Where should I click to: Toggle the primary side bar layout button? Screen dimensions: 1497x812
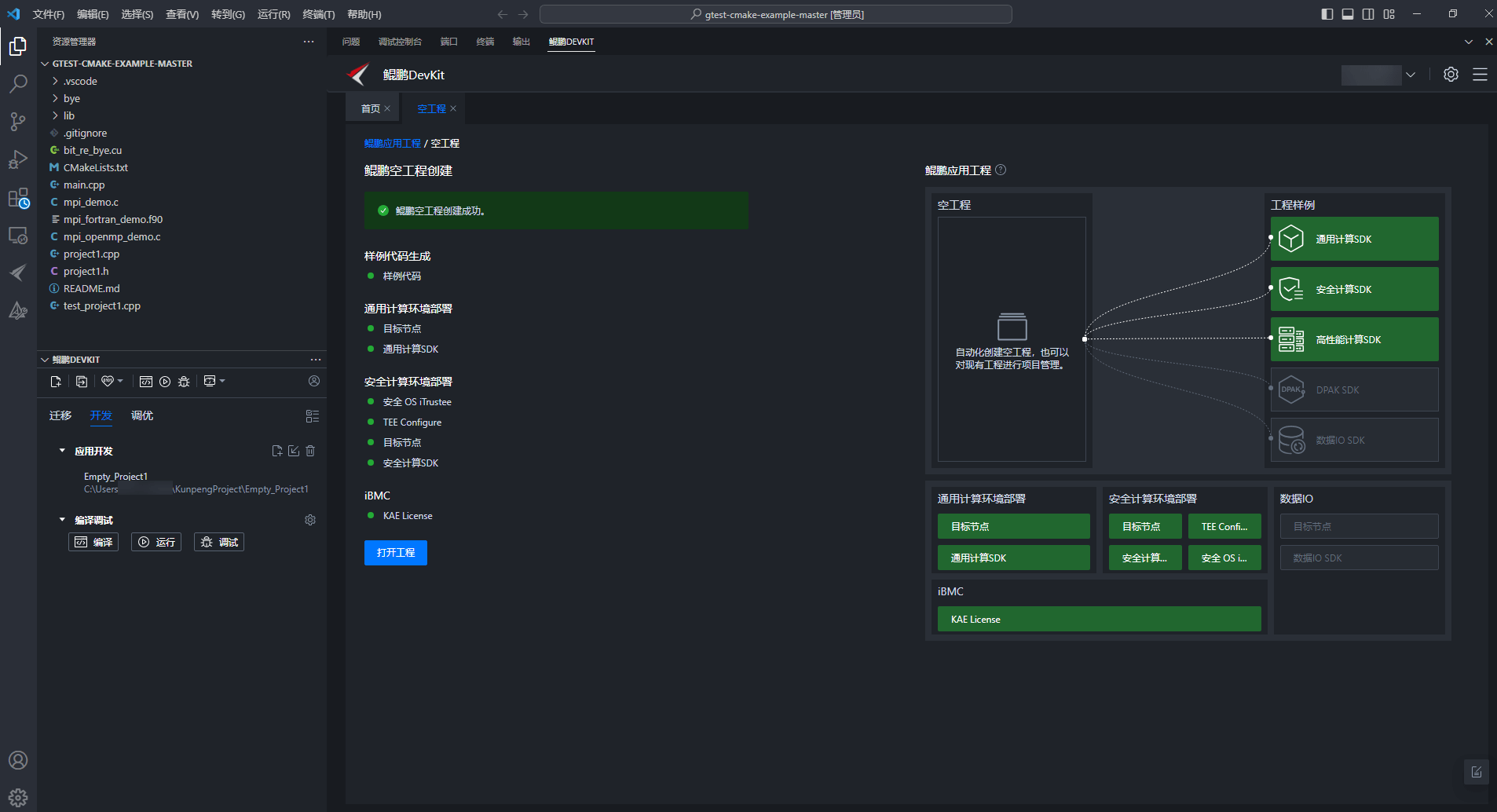tap(1327, 14)
